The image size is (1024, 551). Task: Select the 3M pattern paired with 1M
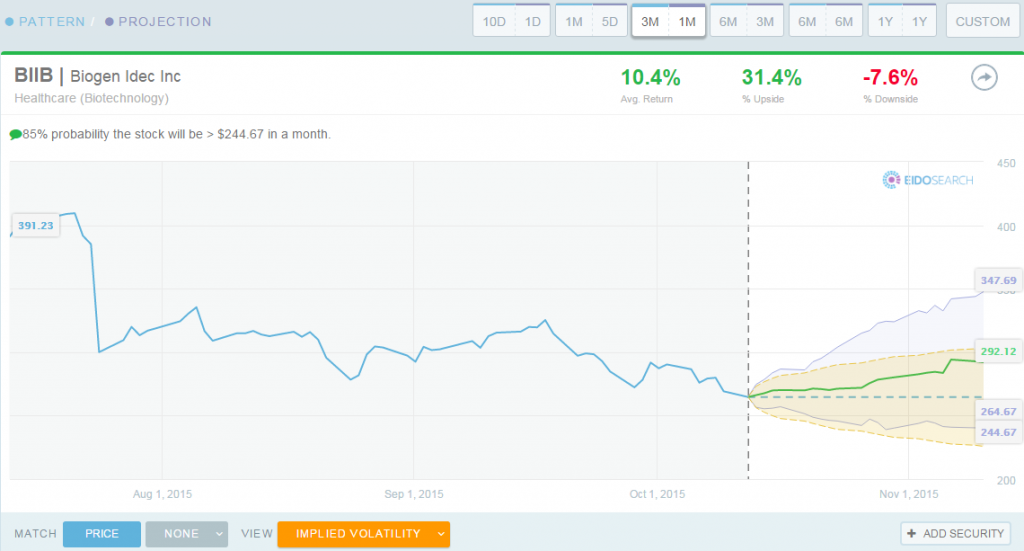pyautogui.click(x=650, y=22)
